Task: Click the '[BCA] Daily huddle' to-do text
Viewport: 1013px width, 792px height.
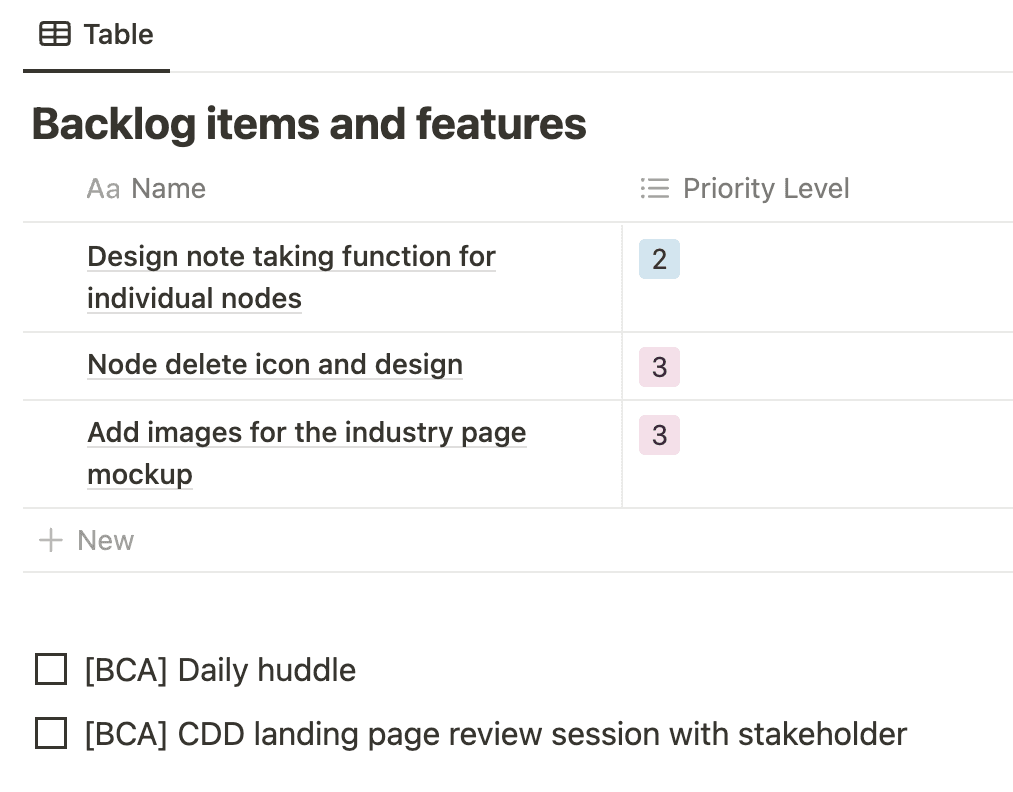Action: click(220, 670)
